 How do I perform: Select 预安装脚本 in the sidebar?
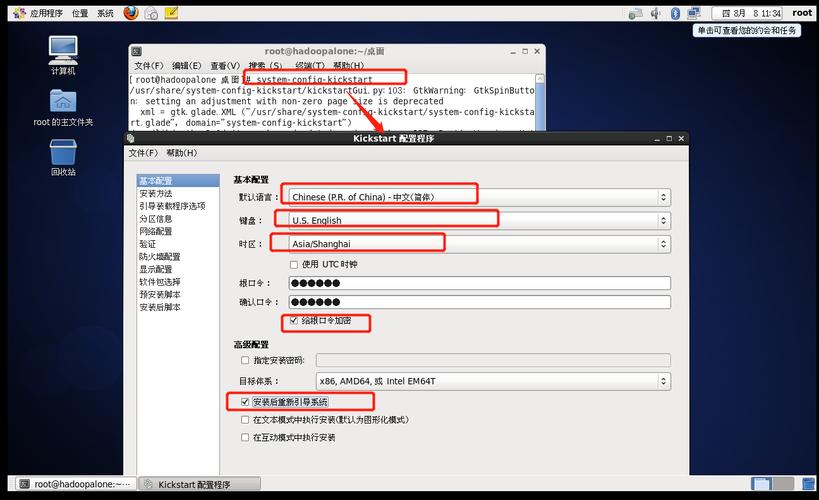[x=178, y=295]
